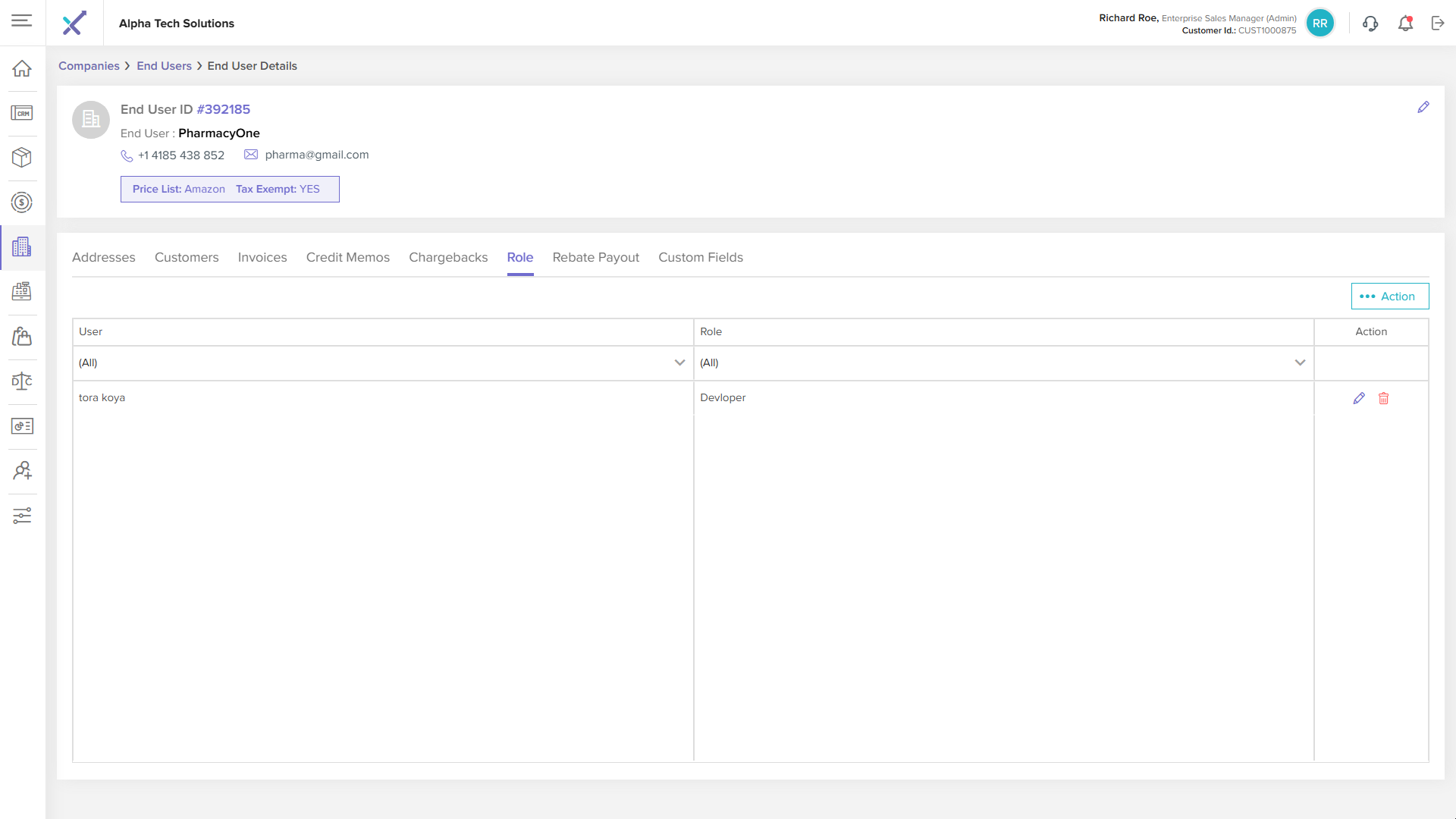Open the dollar coin sidebar icon

click(22, 202)
